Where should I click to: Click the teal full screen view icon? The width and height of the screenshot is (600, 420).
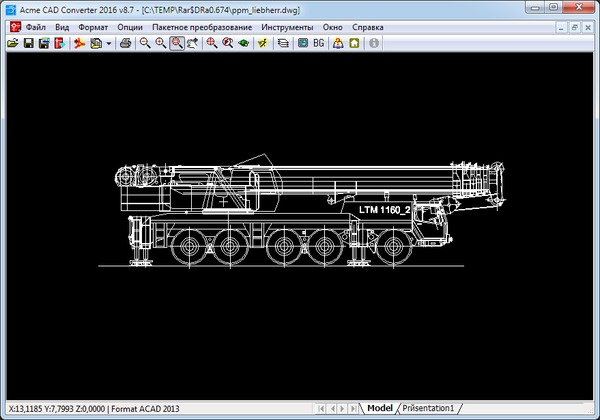[x=303, y=43]
